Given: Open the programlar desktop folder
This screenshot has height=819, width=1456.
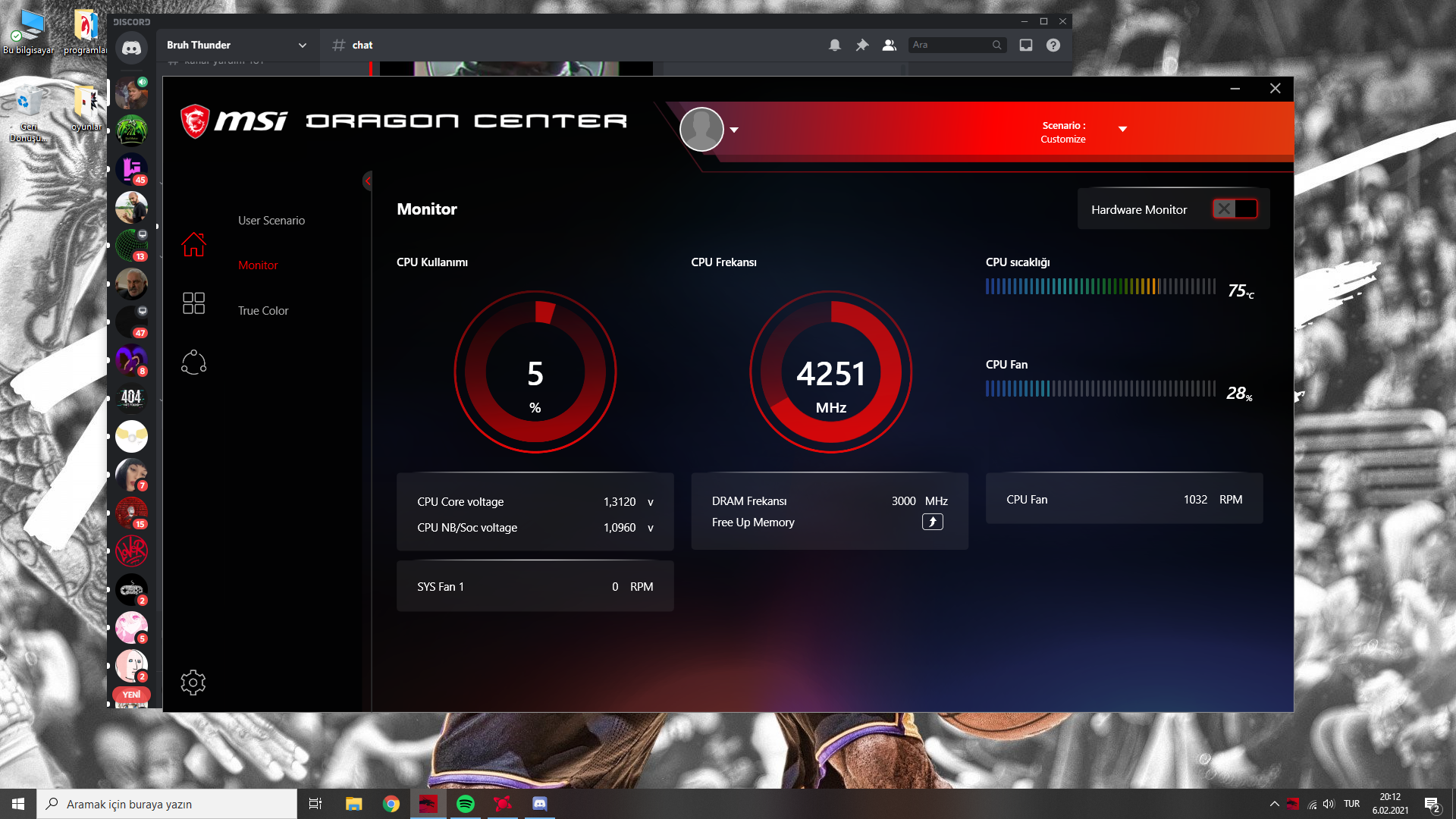Looking at the screenshot, I should tap(86, 33).
